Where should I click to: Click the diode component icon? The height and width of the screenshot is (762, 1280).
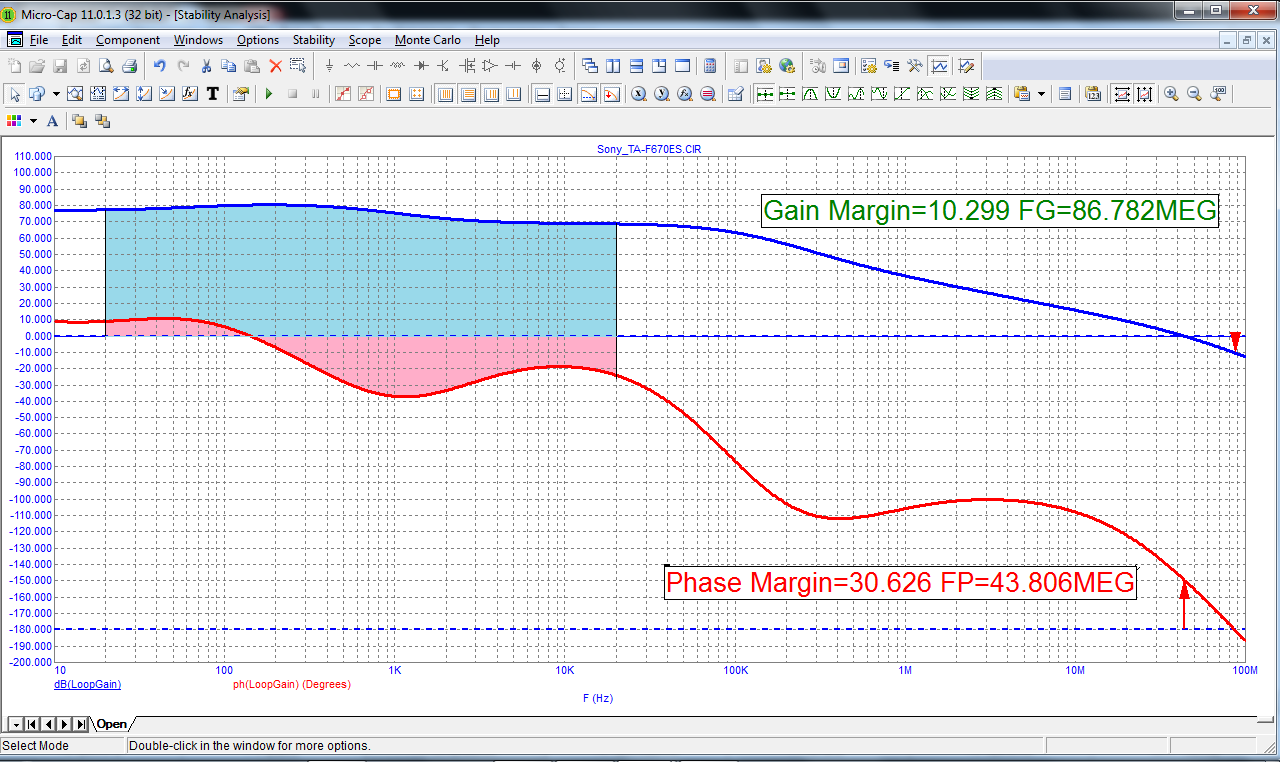420,67
